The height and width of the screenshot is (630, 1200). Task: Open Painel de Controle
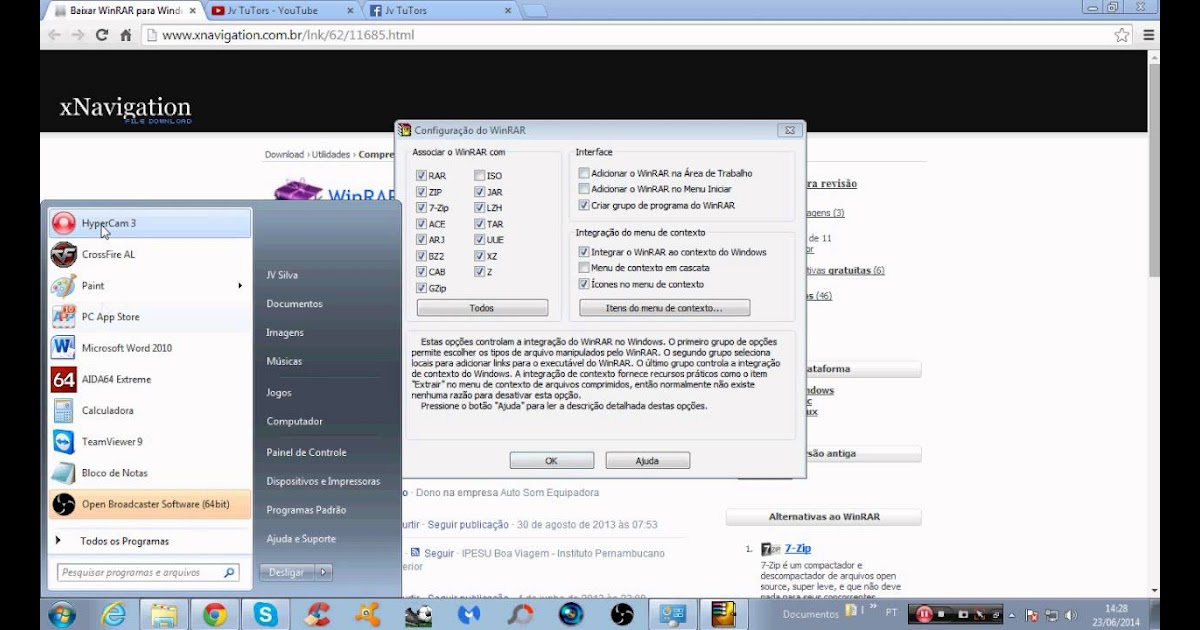click(x=306, y=452)
